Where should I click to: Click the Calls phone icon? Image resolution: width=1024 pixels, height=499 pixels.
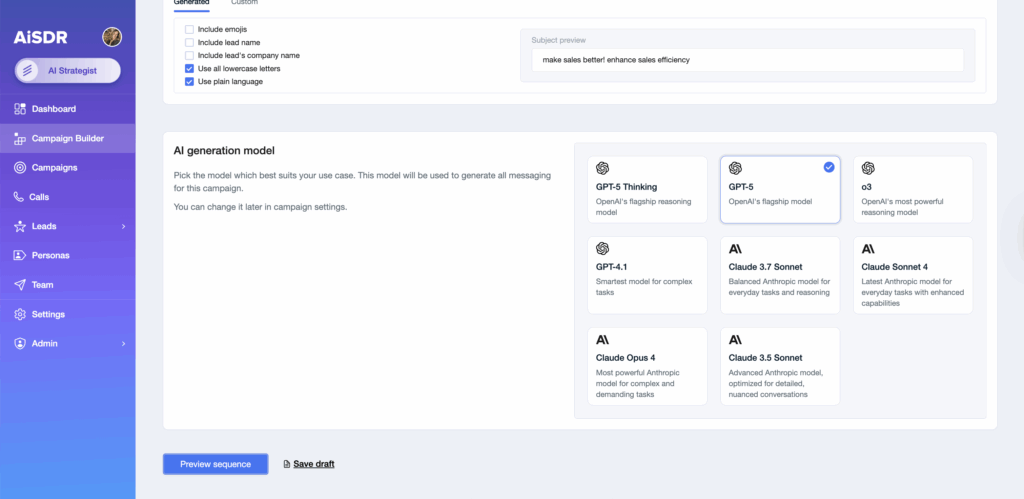(x=20, y=197)
